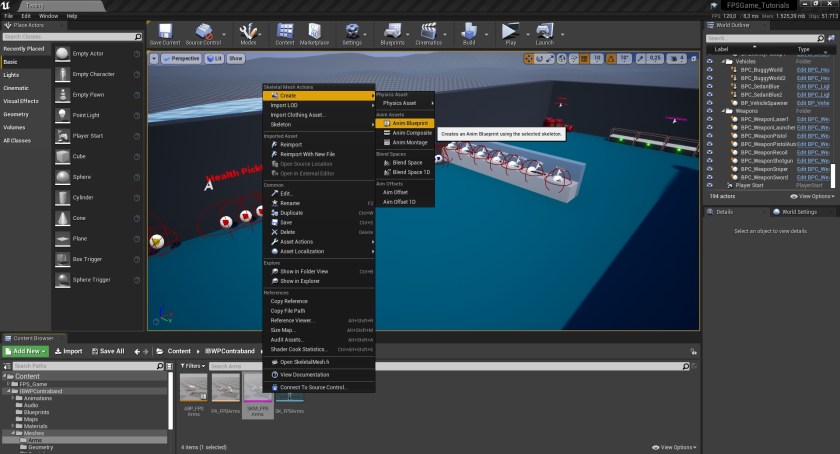Expand the Filters dropdown in Content Browser

pos(193,367)
